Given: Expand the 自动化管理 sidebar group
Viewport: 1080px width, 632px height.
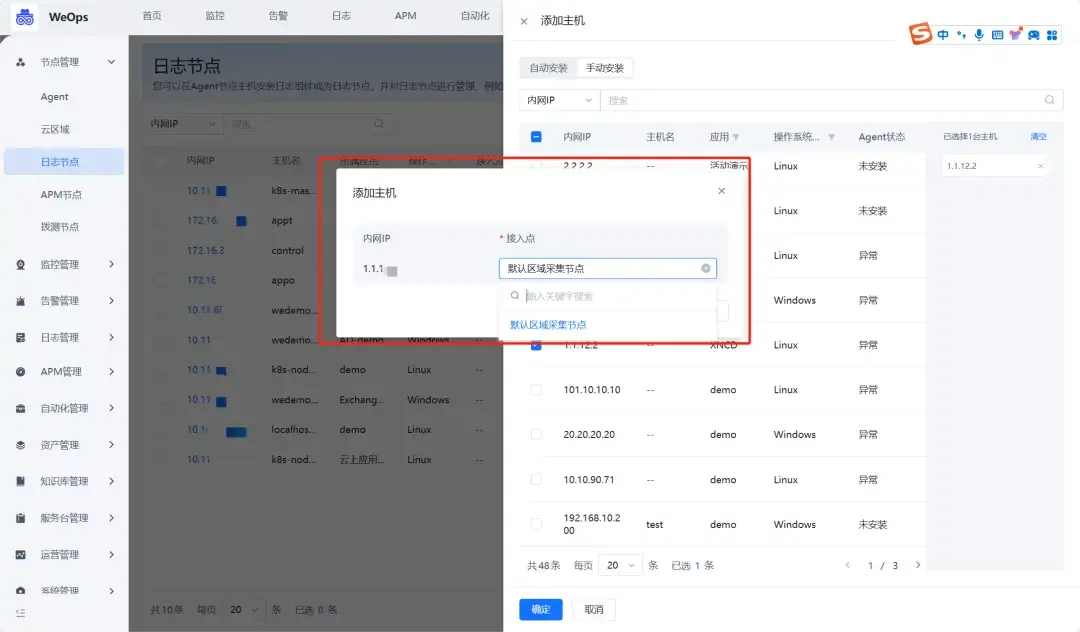Looking at the screenshot, I should coord(112,408).
